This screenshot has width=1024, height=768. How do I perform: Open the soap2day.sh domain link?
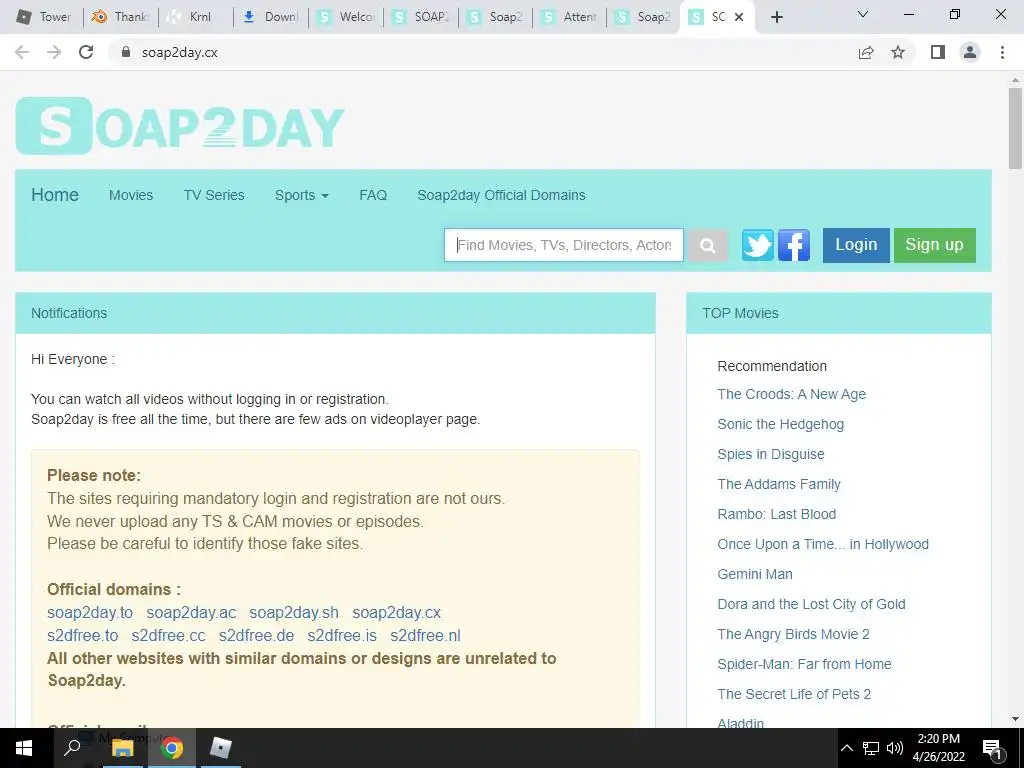click(x=294, y=613)
